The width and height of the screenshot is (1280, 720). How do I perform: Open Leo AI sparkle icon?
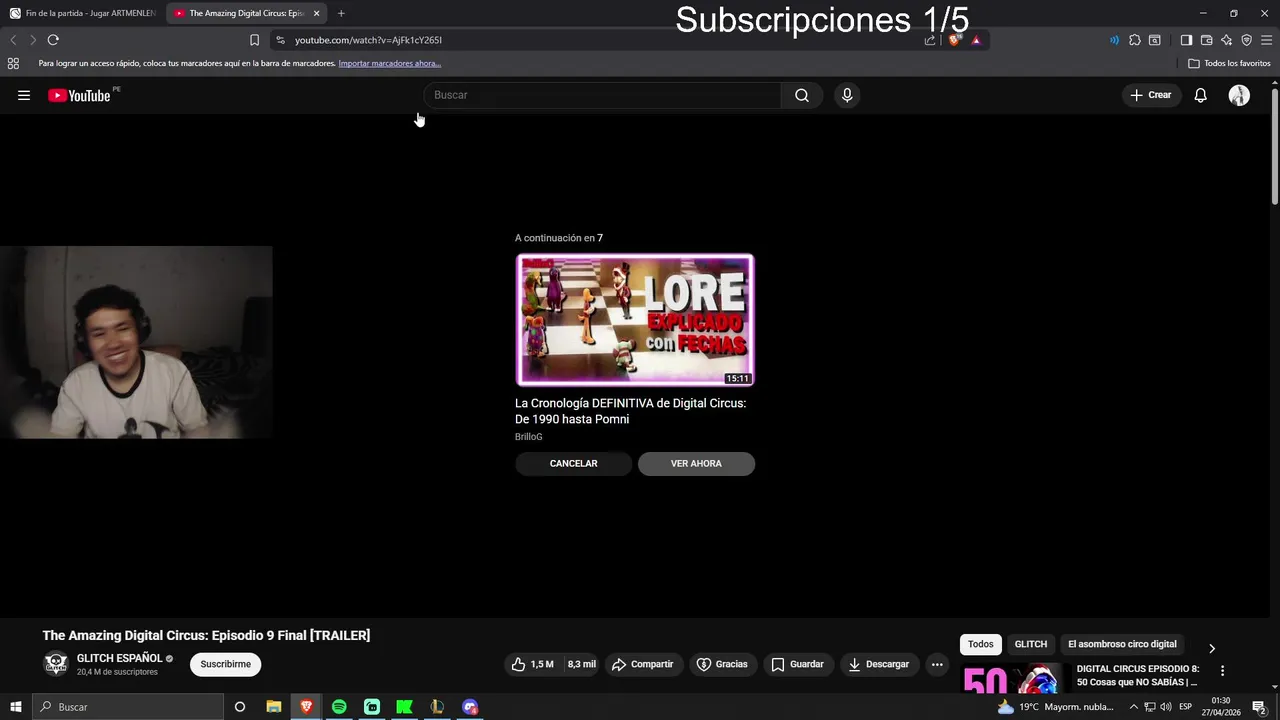[x=1227, y=40]
